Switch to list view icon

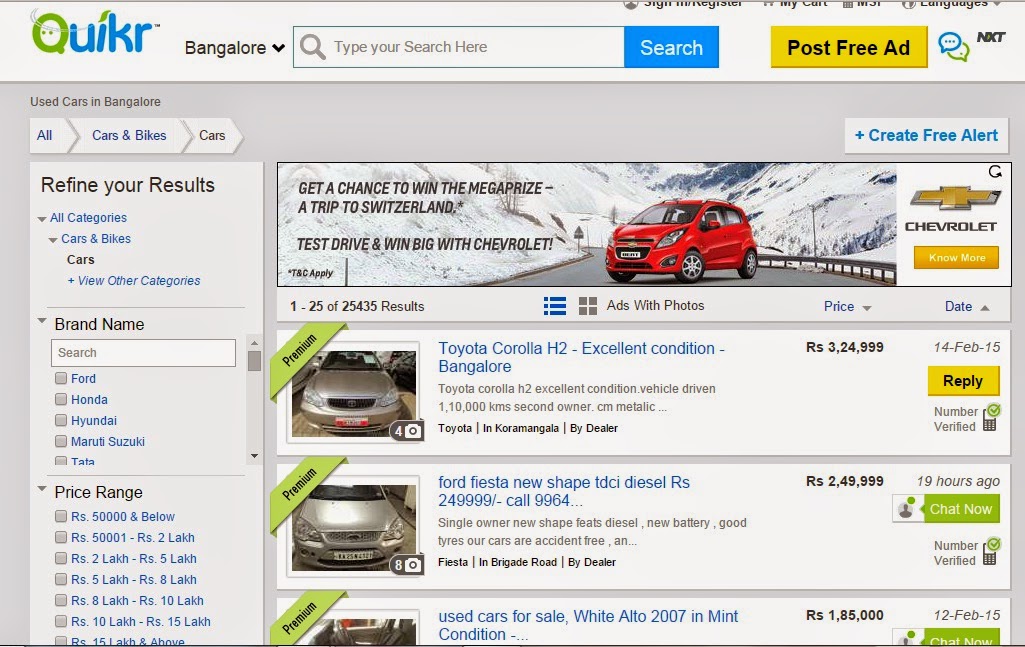[555, 306]
